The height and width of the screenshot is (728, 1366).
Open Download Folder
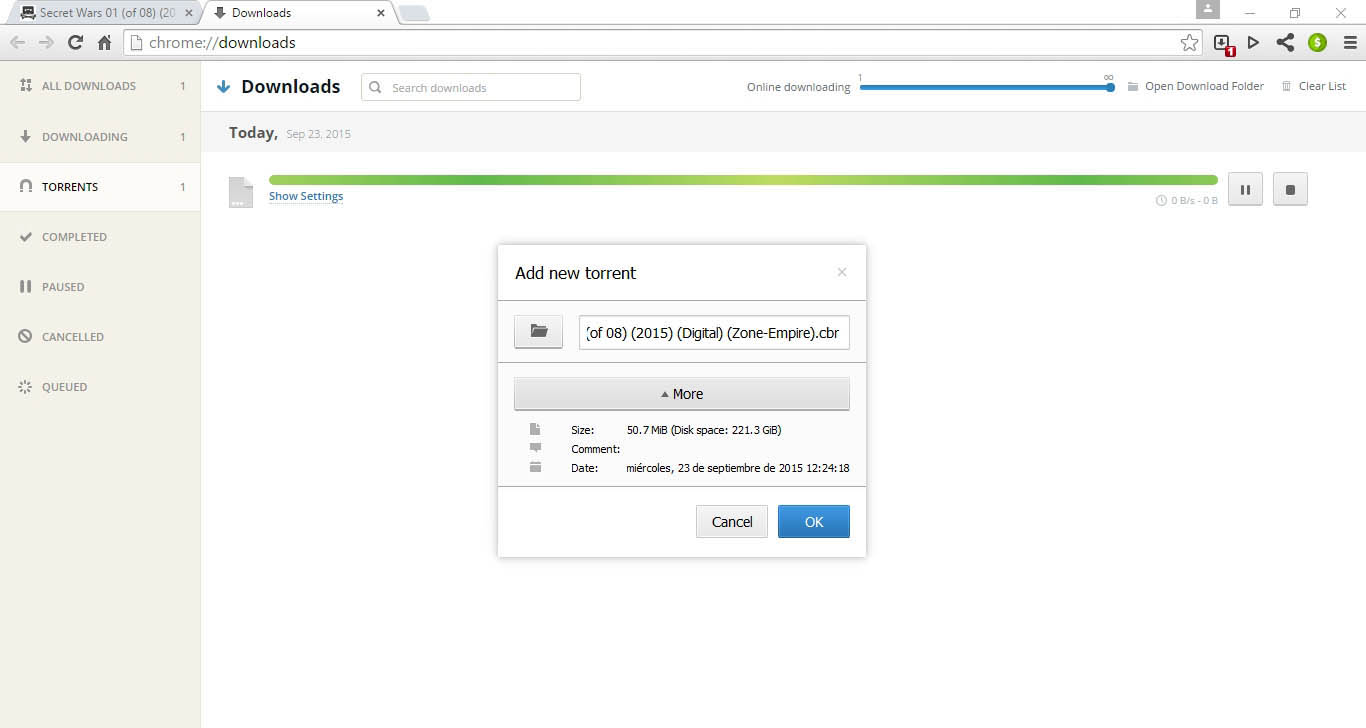tap(1195, 86)
